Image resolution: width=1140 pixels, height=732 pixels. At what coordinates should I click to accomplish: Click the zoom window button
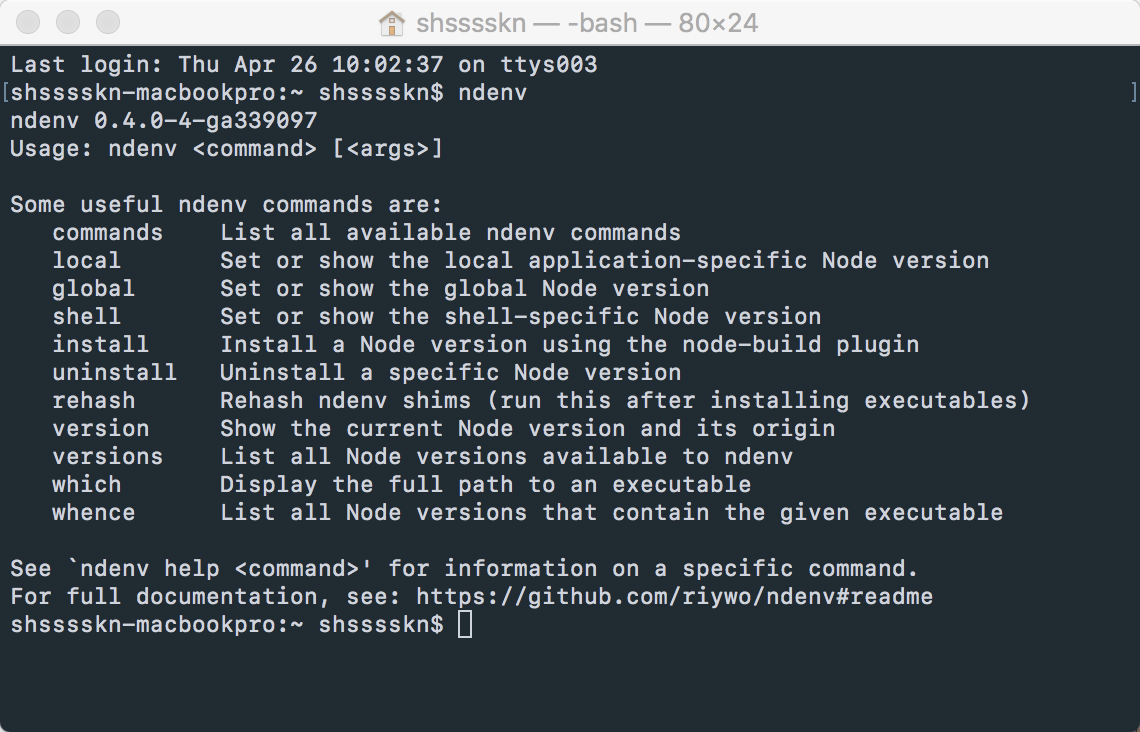pyautogui.click(x=108, y=22)
